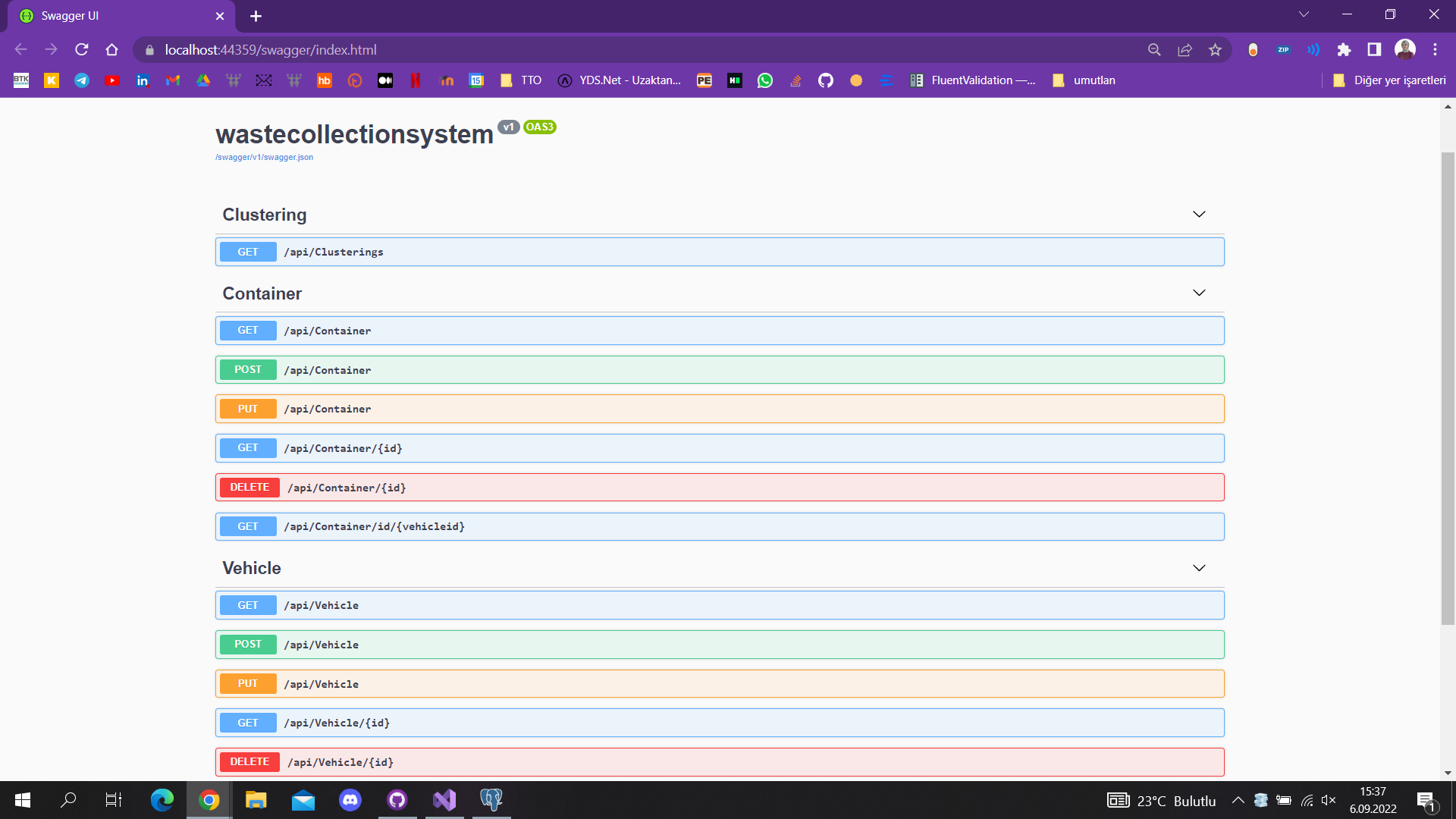Viewport: 1456px width, 819px height.
Task: Open Visual Studio from the taskbar
Action: 444,800
